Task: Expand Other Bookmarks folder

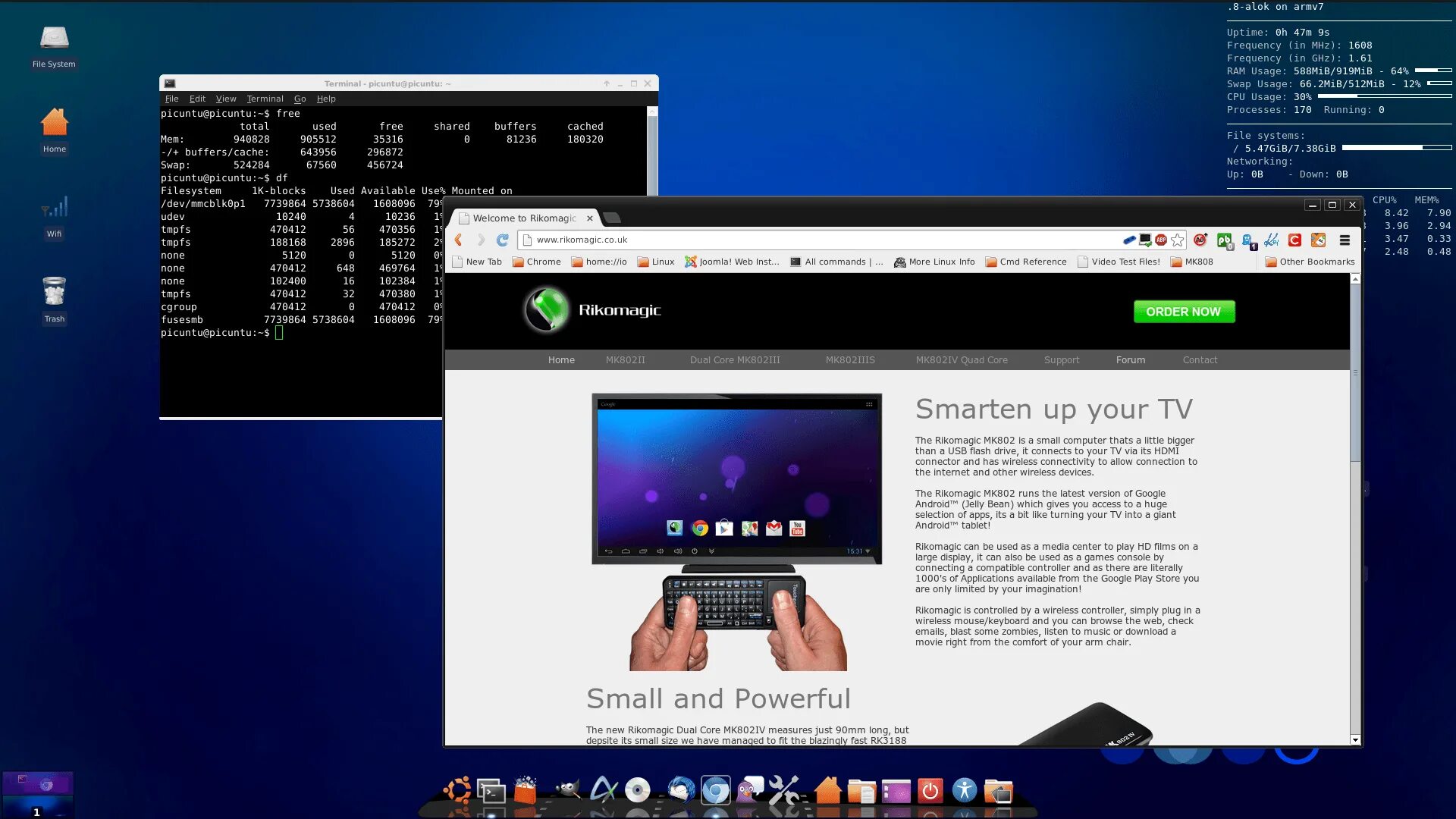Action: pos(1310,262)
